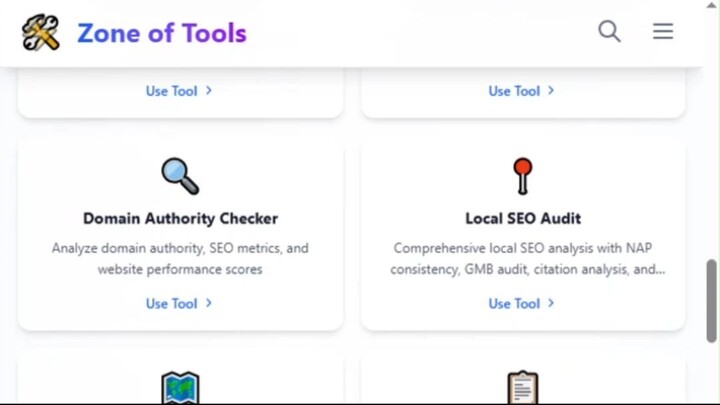Click the magnifying glass icon on the Domain Authority Checker card
Screen dimensions: 720x405
180,176
